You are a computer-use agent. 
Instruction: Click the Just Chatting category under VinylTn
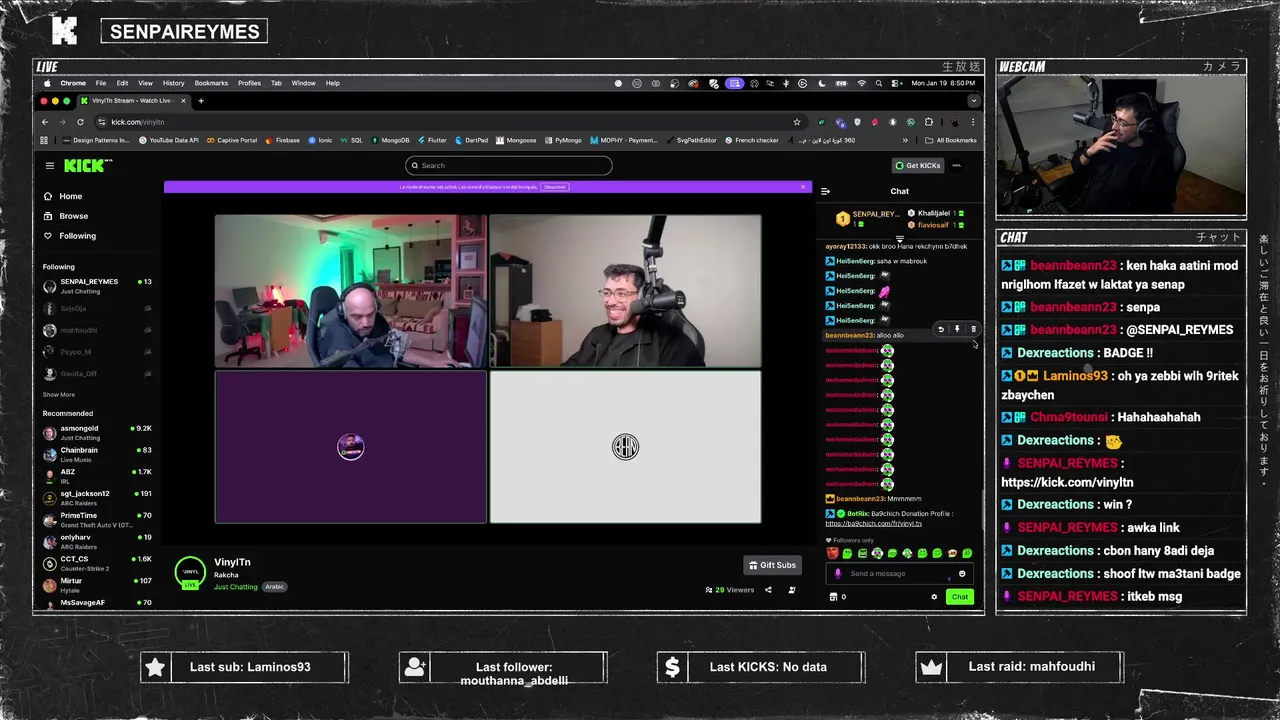pos(236,587)
